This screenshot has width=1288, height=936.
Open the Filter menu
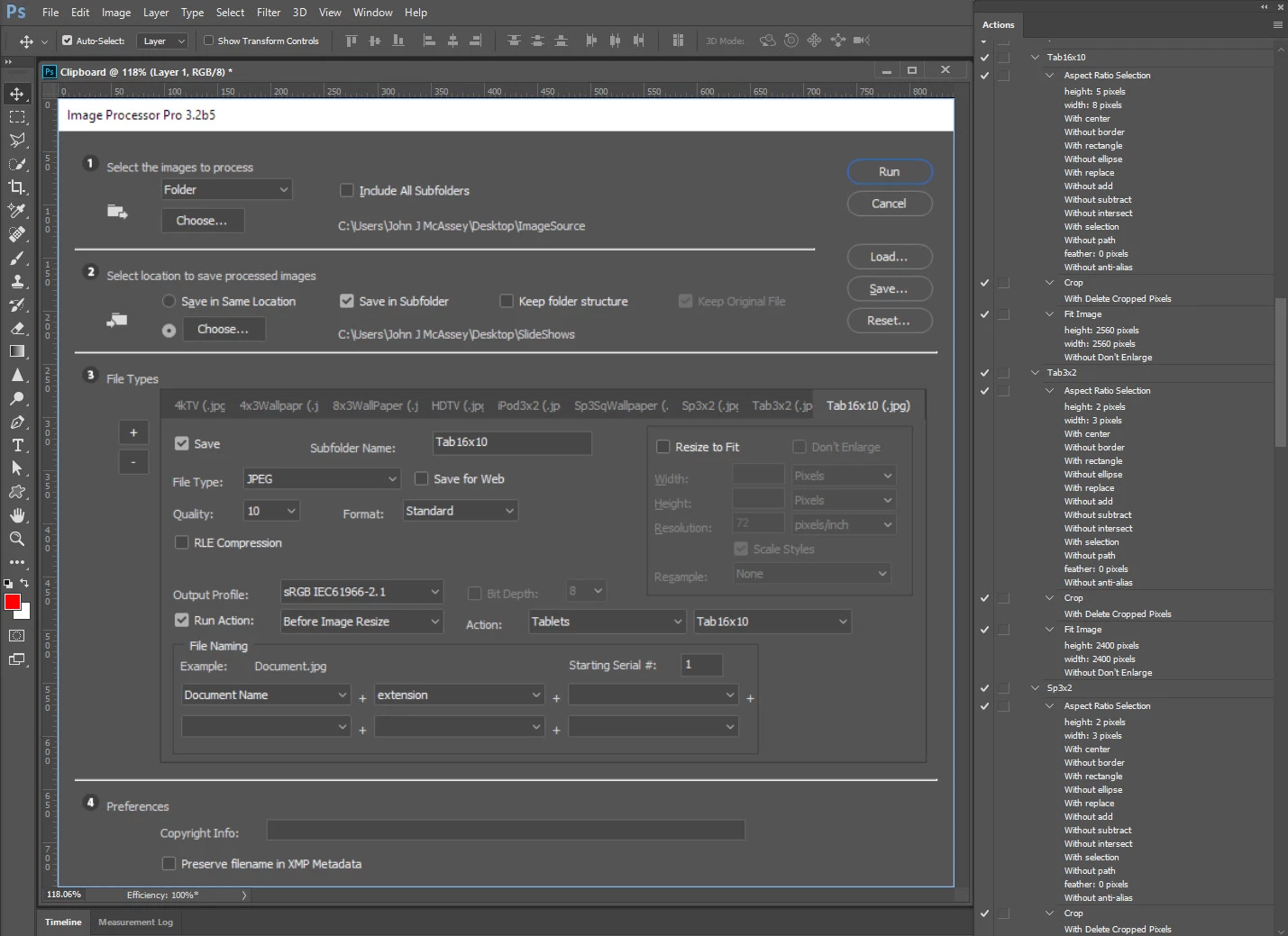tap(269, 13)
